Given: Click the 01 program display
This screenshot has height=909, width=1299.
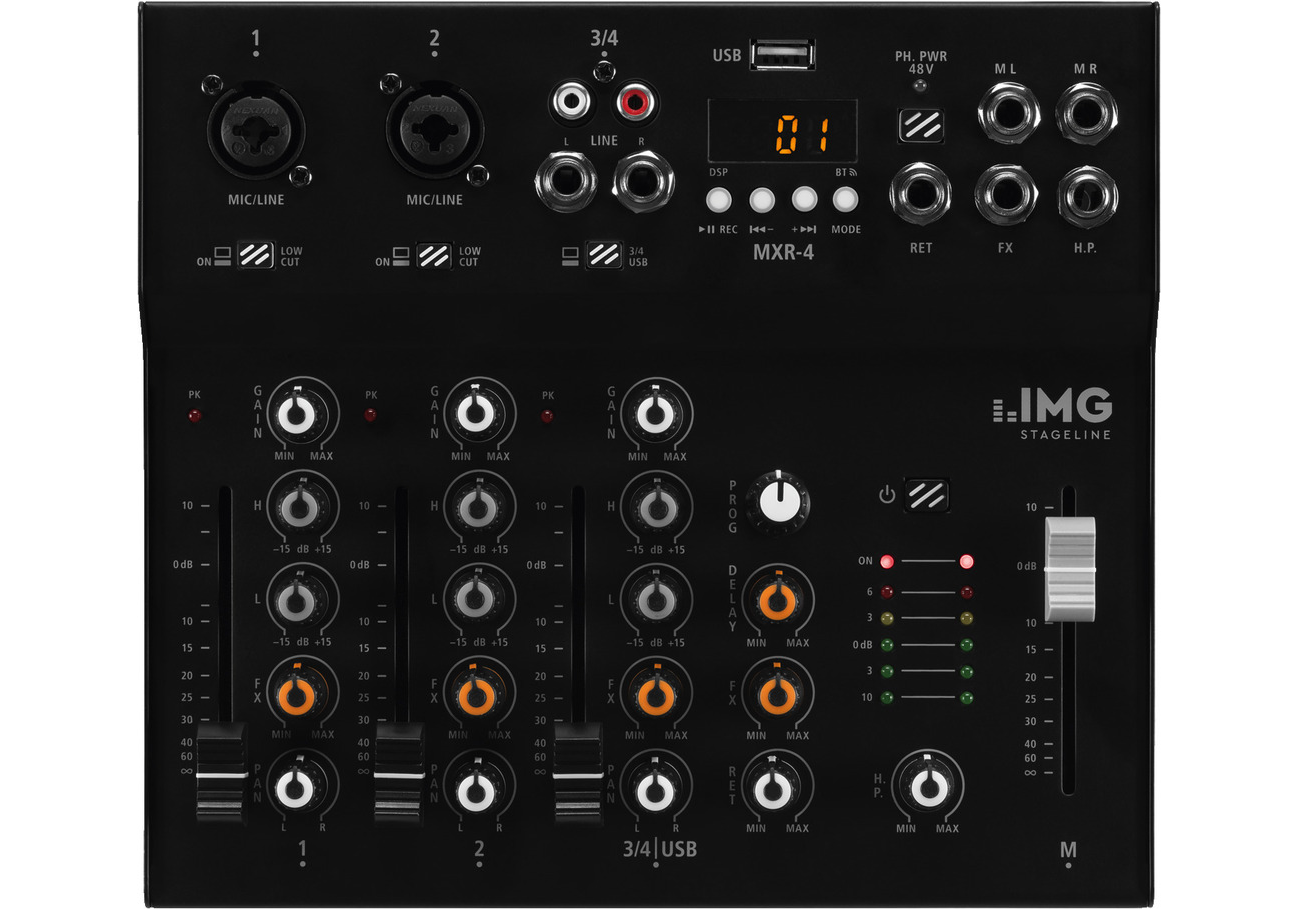Looking at the screenshot, I should click(x=782, y=131).
